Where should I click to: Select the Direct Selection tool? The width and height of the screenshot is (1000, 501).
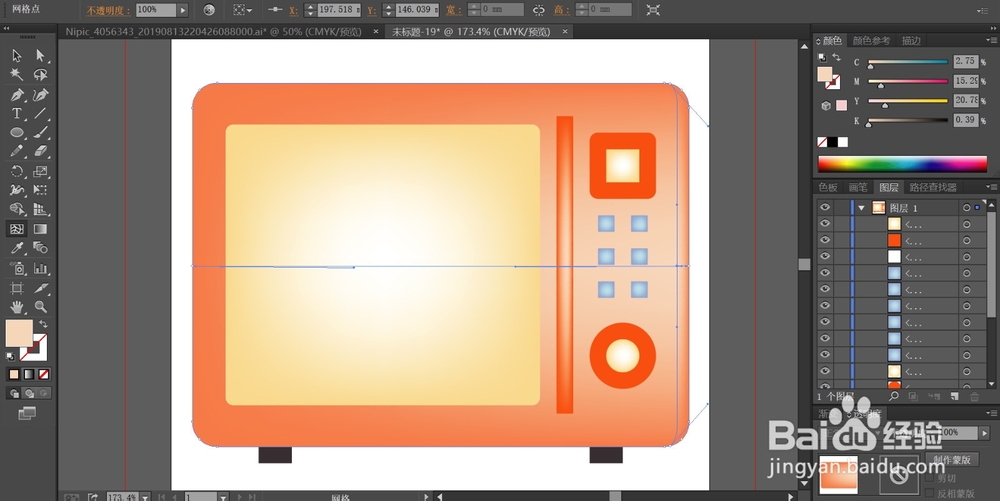[x=41, y=56]
